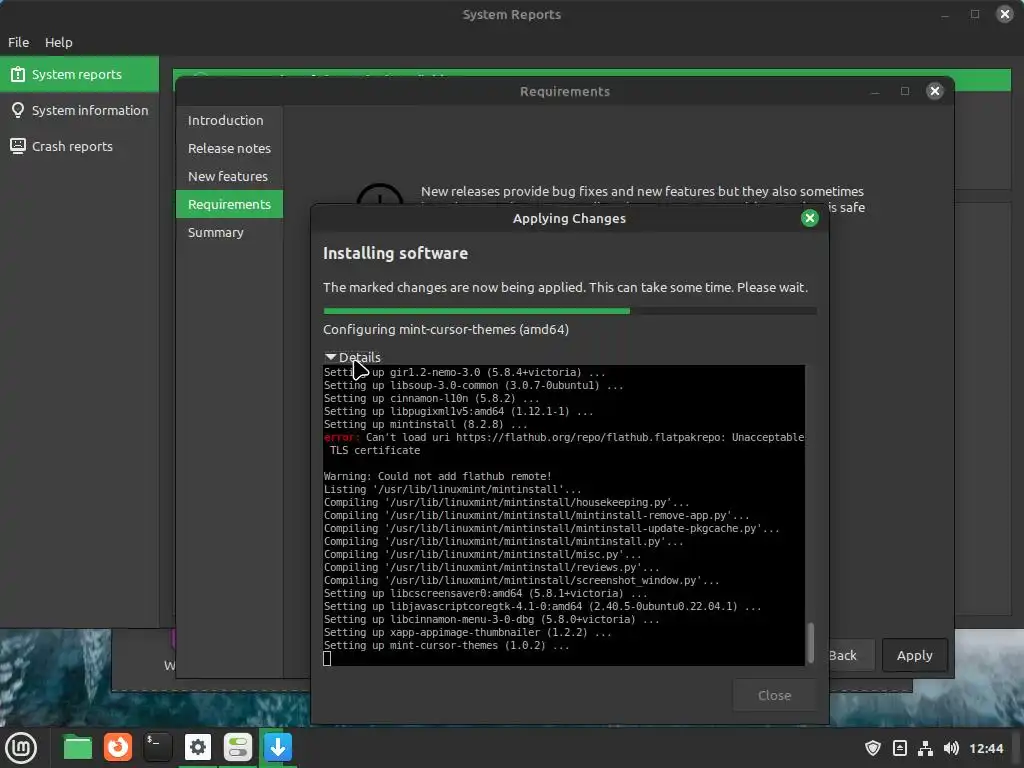Click the volume speaker tray icon
Viewport: 1024px width, 768px height.
click(x=951, y=748)
